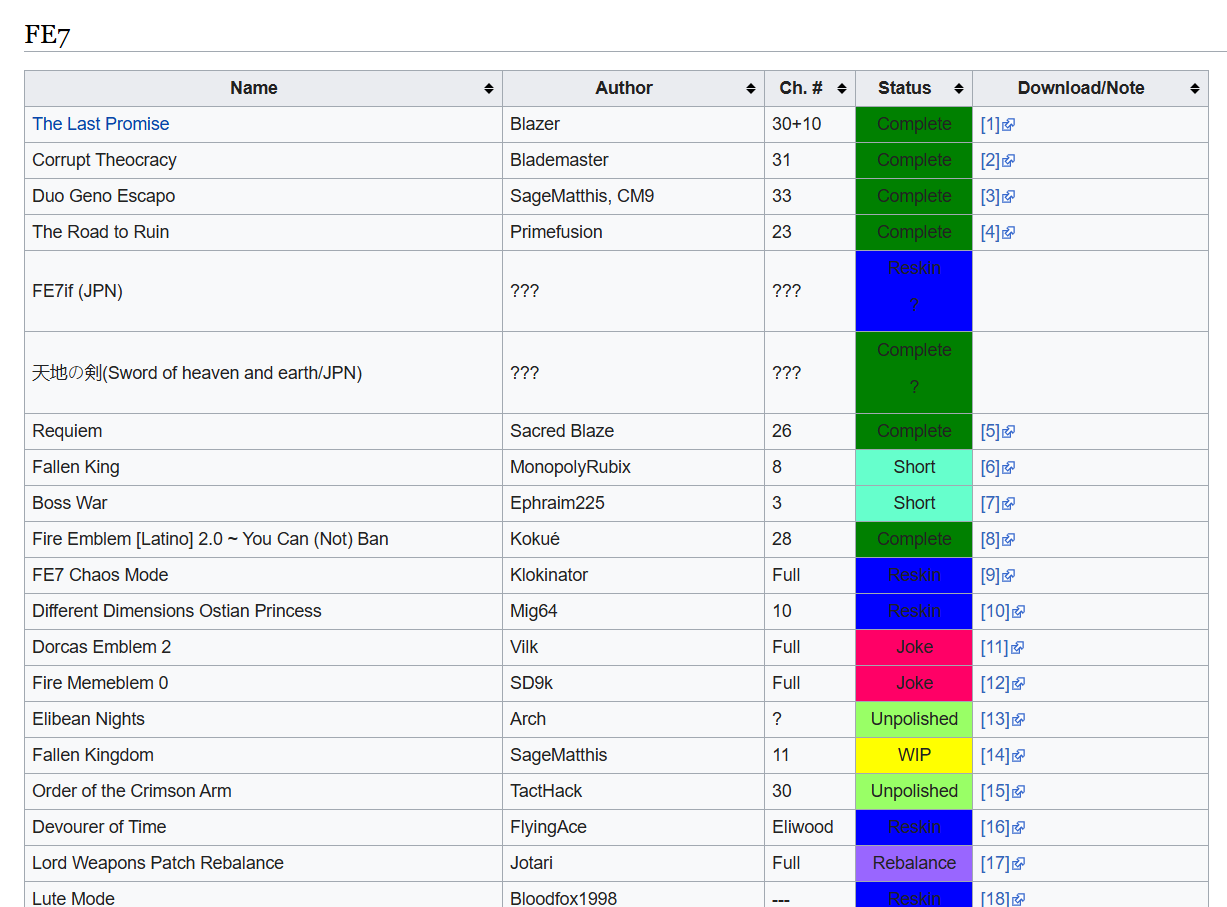
Task: Click the yellow WIP status cell
Action: click(914, 755)
